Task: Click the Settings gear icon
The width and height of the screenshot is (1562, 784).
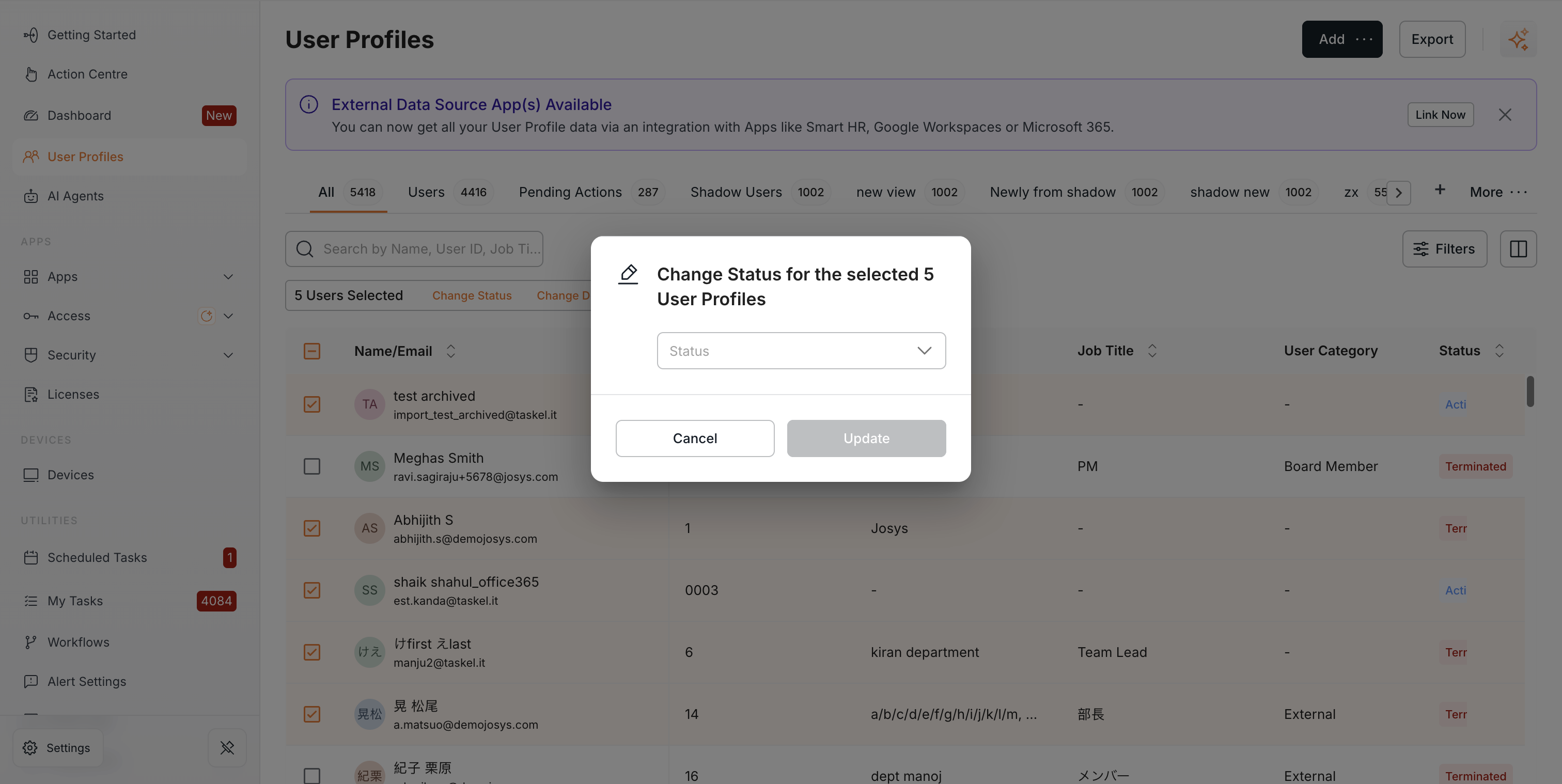Action: pyautogui.click(x=30, y=748)
